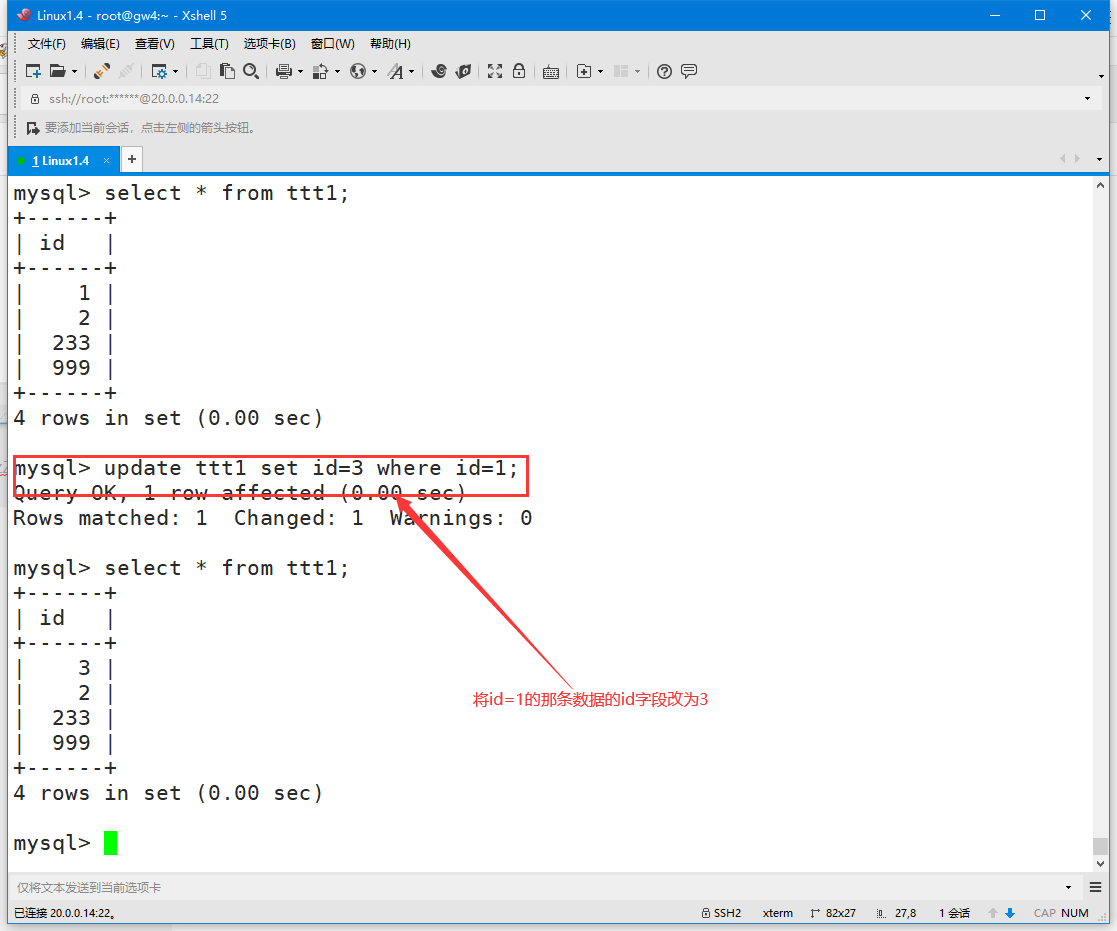Select the 1 Linux1.4 session tab
The width and height of the screenshot is (1117, 931).
click(x=61, y=161)
